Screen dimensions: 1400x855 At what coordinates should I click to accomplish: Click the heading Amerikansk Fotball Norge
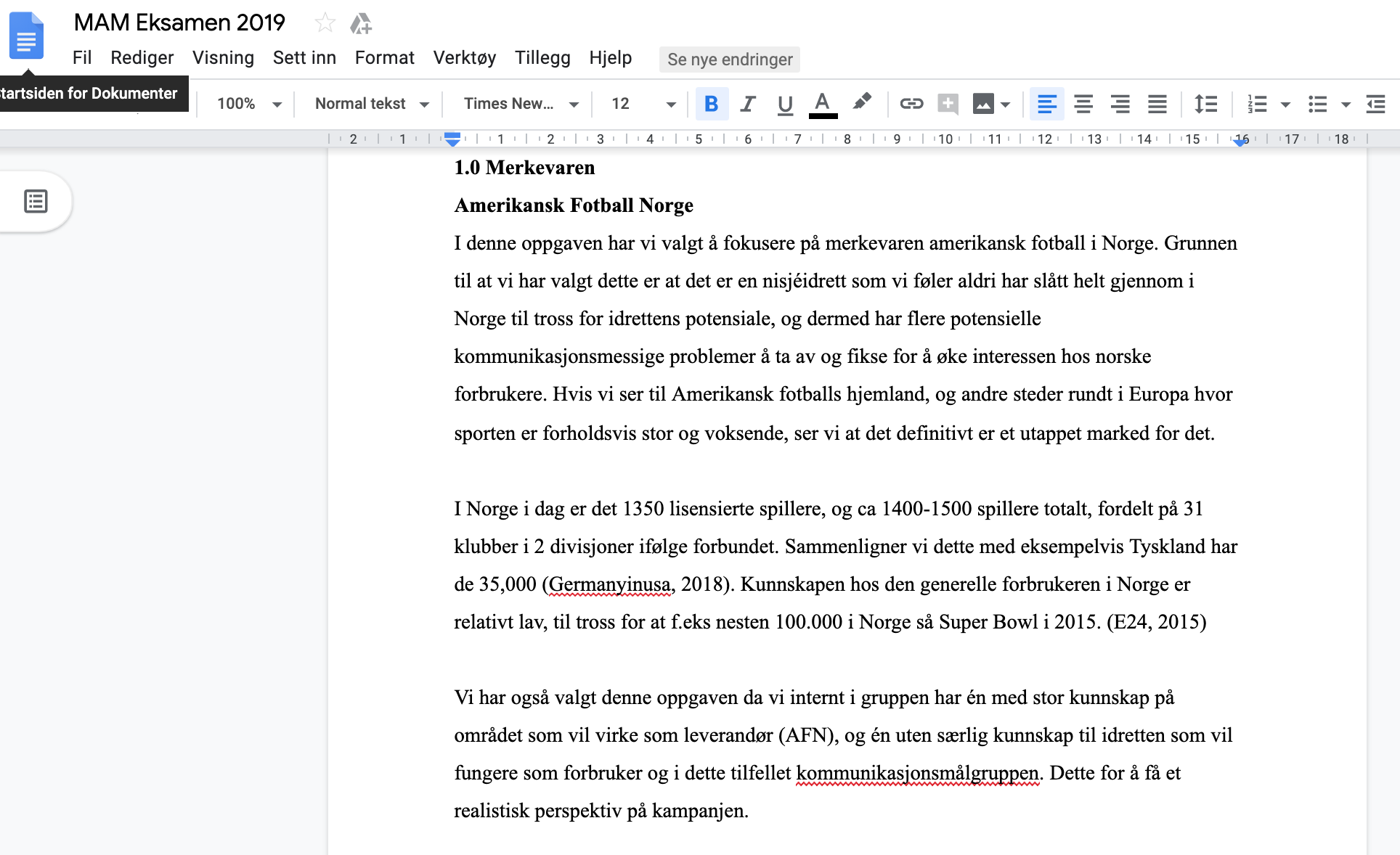(574, 205)
